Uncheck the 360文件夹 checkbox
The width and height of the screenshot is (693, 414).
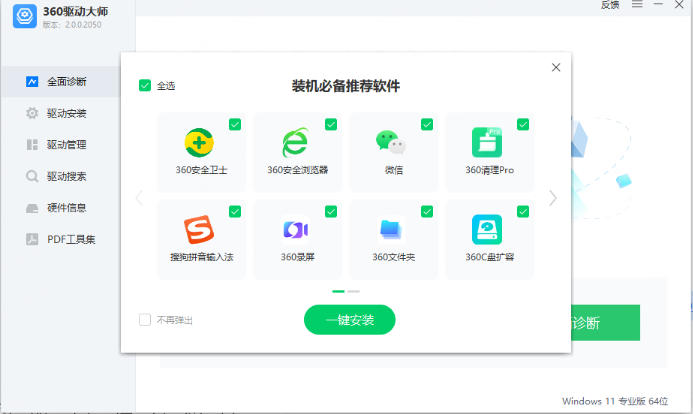(x=427, y=212)
